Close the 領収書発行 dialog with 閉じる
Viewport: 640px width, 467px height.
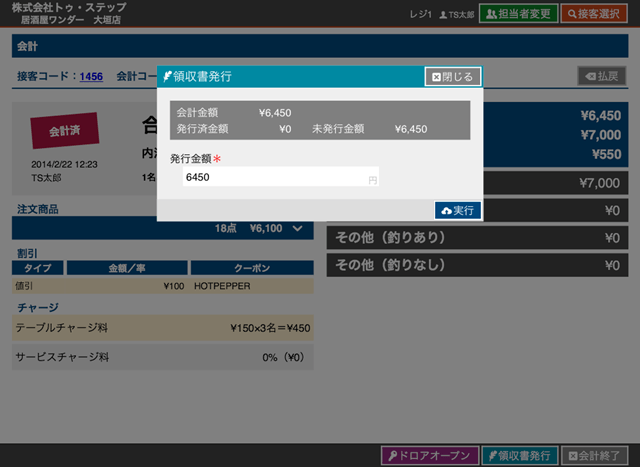pos(453,76)
